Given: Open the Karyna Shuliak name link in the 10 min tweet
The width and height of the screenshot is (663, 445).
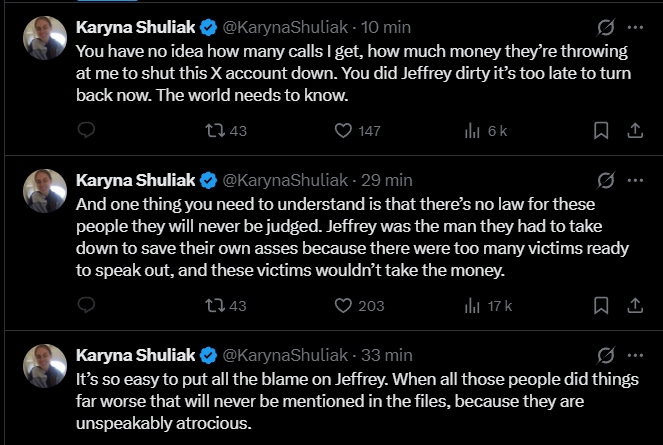Looking at the screenshot, I should pos(136,26).
